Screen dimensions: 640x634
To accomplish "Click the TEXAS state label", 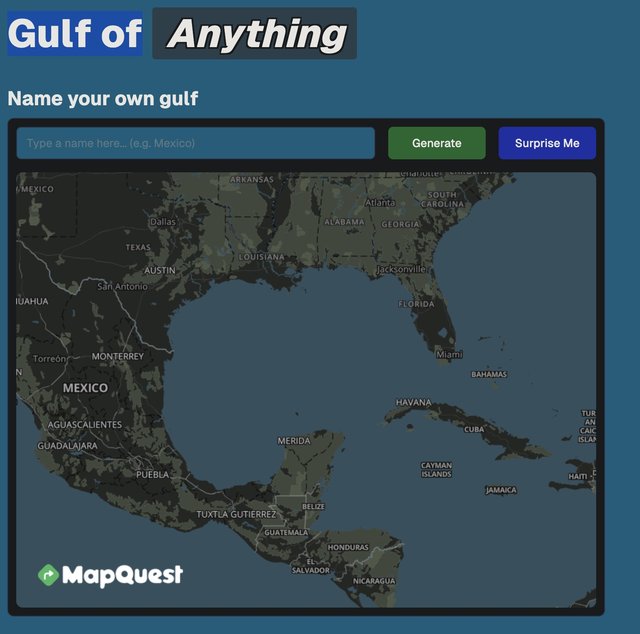I will pyautogui.click(x=138, y=247).
